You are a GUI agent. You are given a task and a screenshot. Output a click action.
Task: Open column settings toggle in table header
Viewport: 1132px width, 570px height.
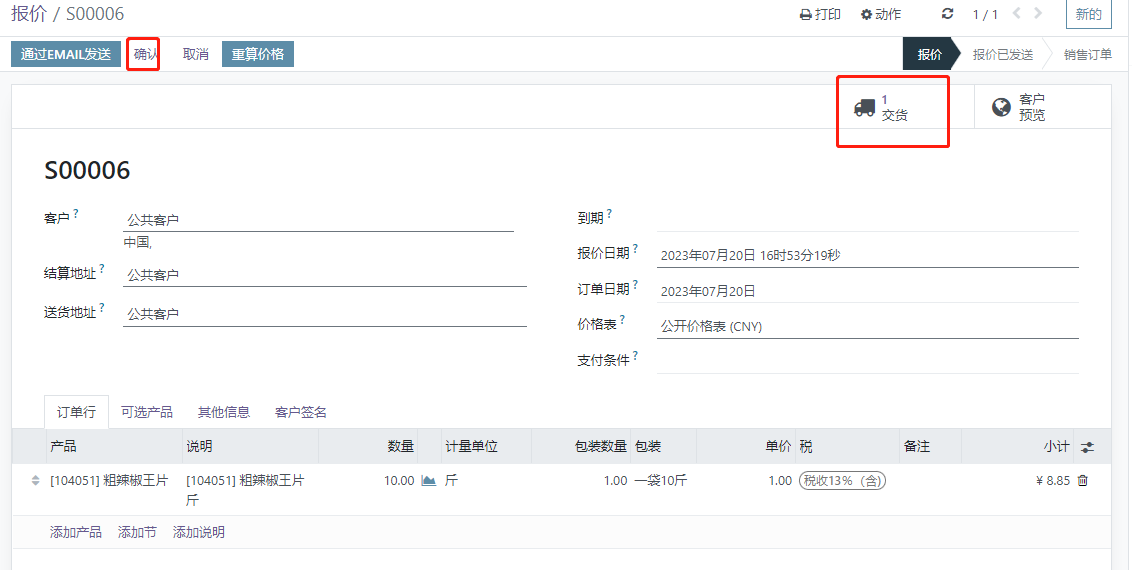coord(1087,447)
